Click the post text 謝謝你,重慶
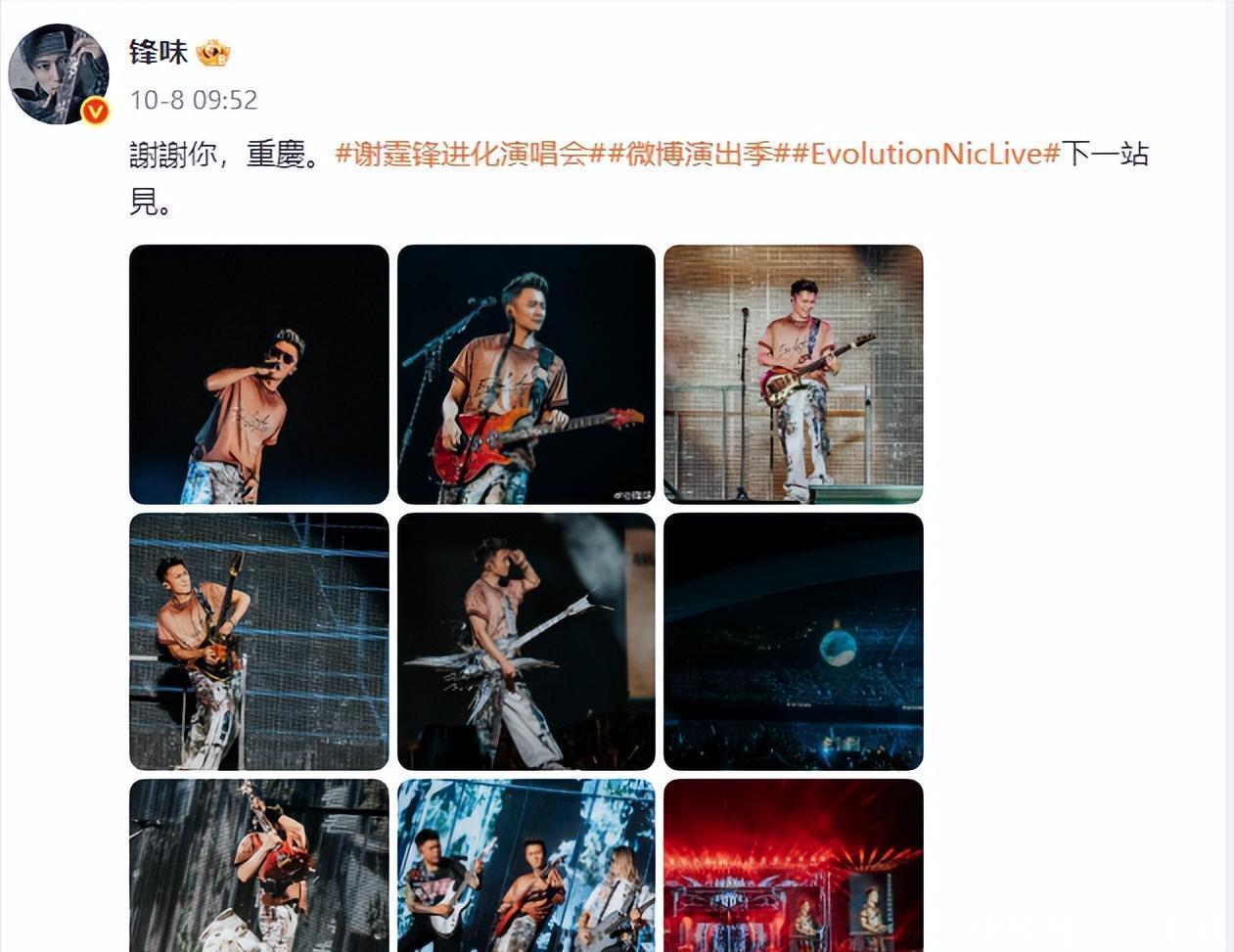 pos(224,155)
